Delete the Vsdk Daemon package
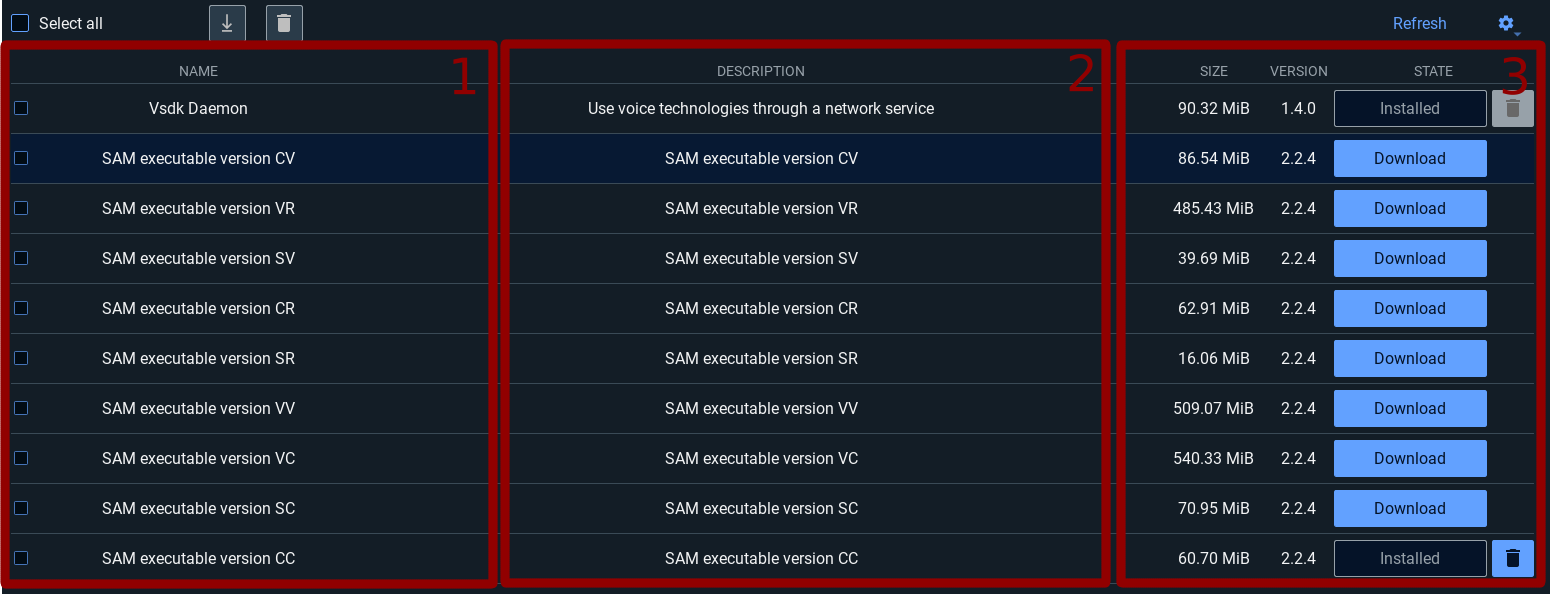1550x594 pixels. [1512, 109]
